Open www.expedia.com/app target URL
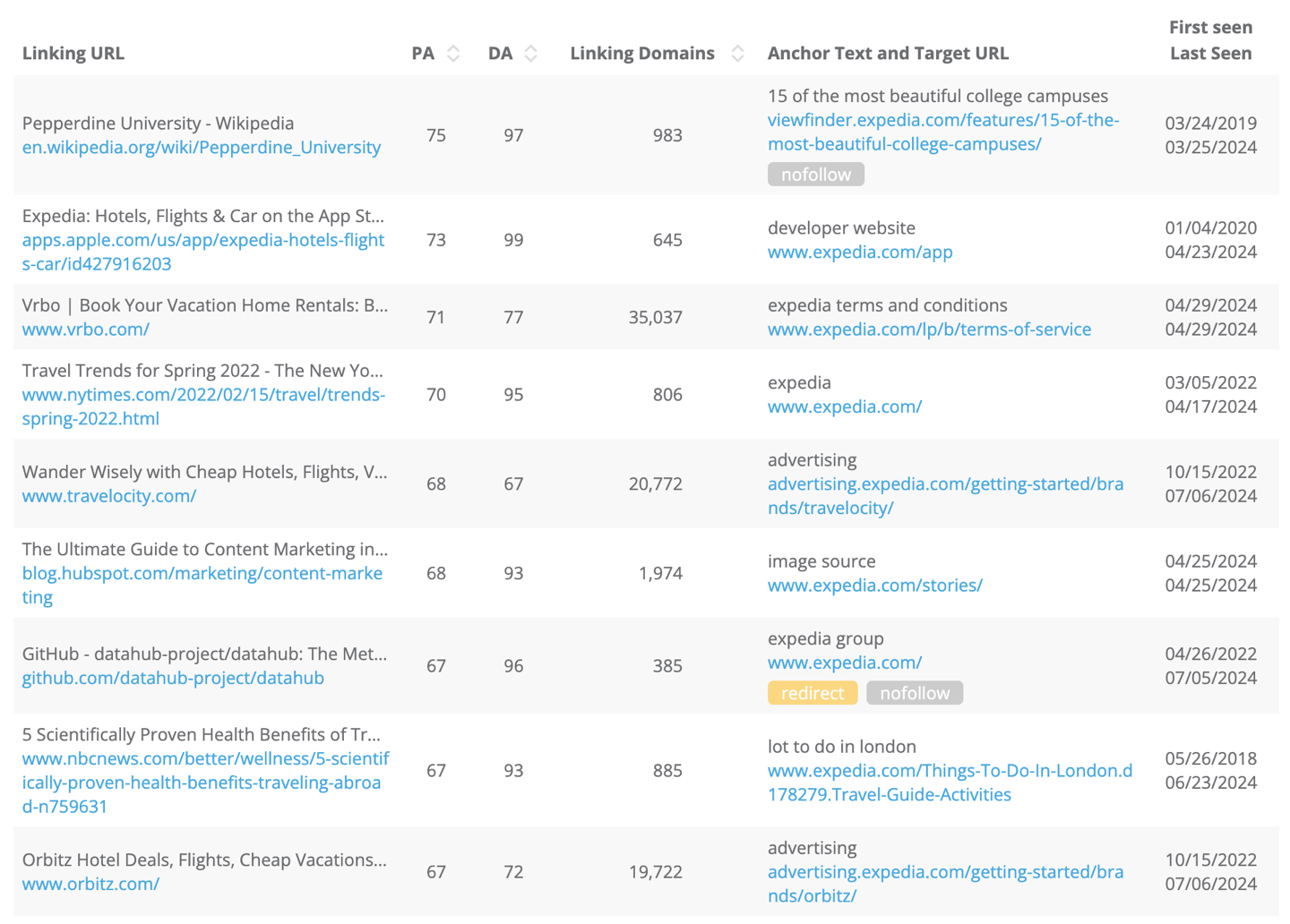 860,252
